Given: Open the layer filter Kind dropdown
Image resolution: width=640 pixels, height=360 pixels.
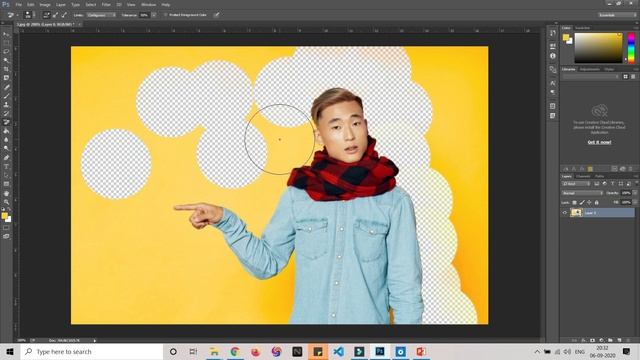Looking at the screenshot, I should point(576,184).
